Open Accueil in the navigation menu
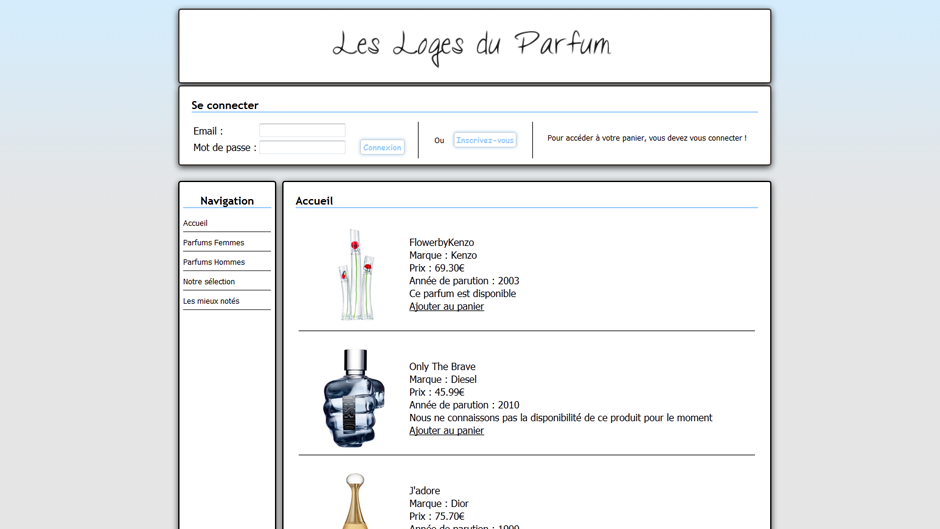The height and width of the screenshot is (529, 940). click(195, 223)
